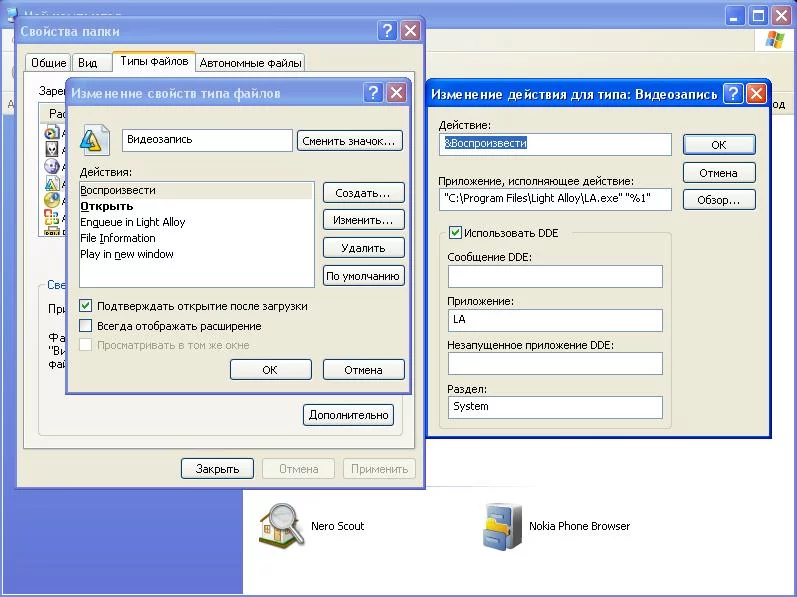
Task: Uncheck Подтверждать открытие после загрузки
Action: click(x=86, y=306)
